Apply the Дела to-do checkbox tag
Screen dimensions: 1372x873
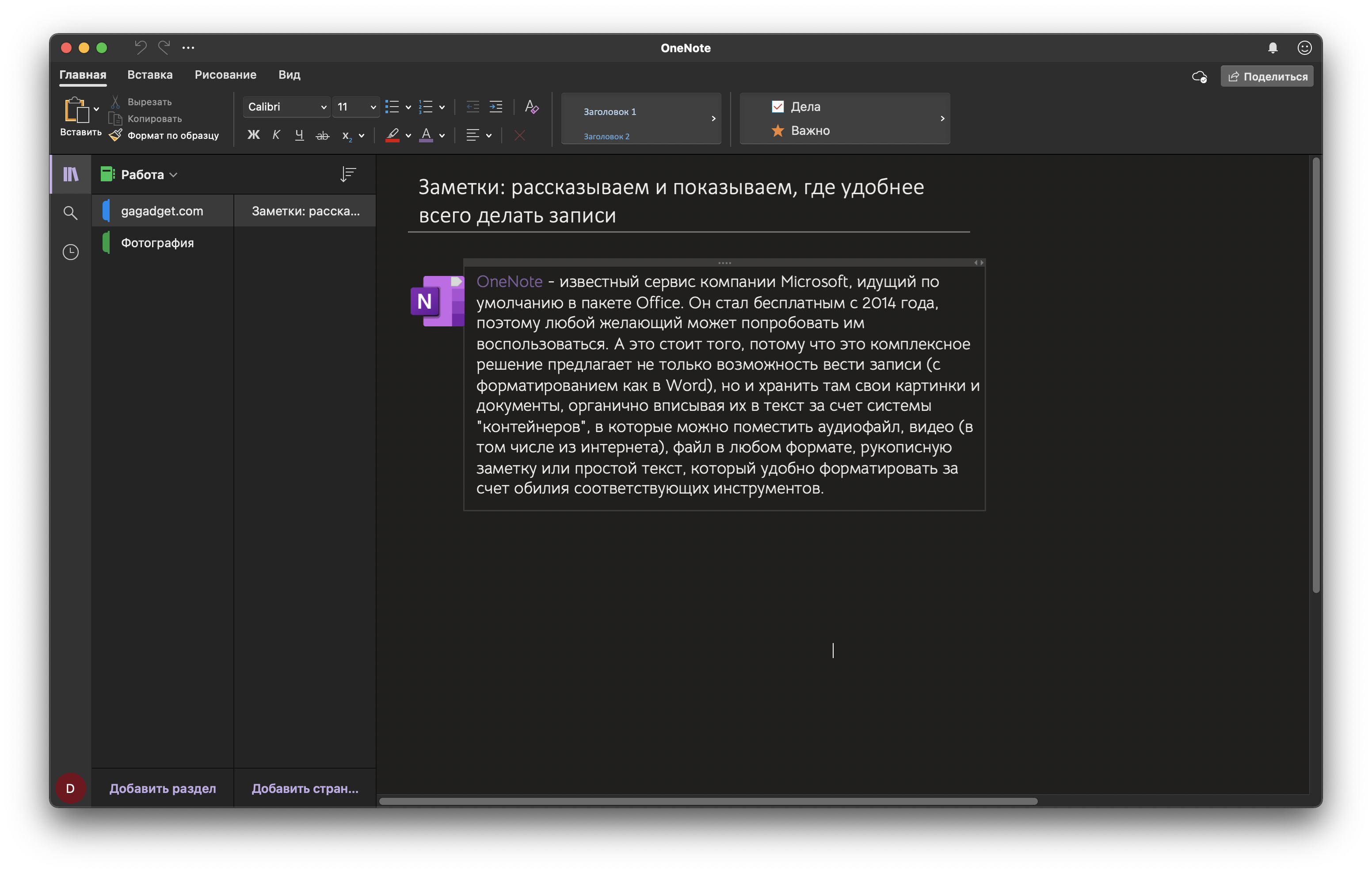tap(796, 107)
